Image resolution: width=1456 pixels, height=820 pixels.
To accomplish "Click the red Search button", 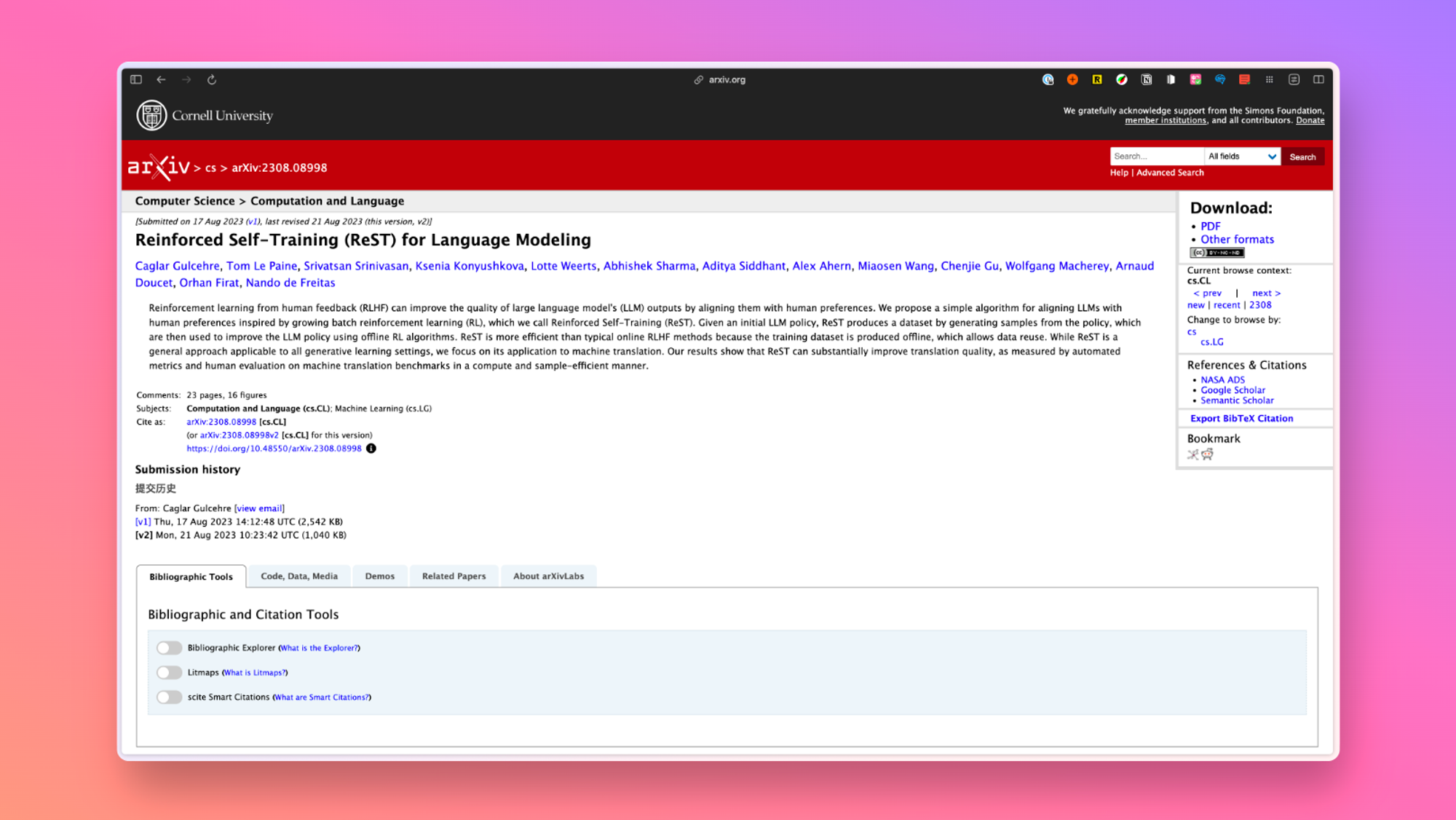I will click(1302, 157).
